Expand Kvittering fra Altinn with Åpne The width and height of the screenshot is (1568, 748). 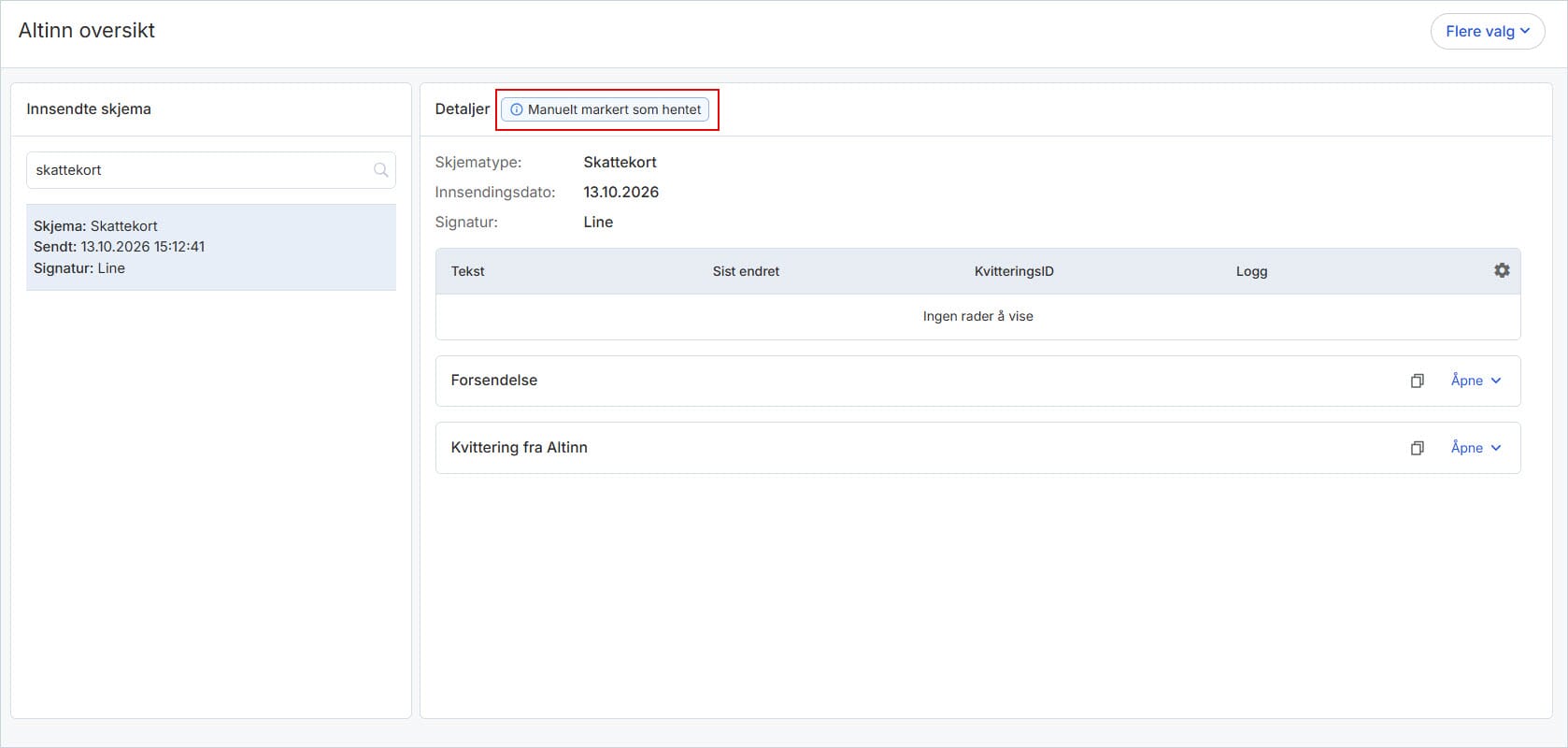click(1475, 448)
